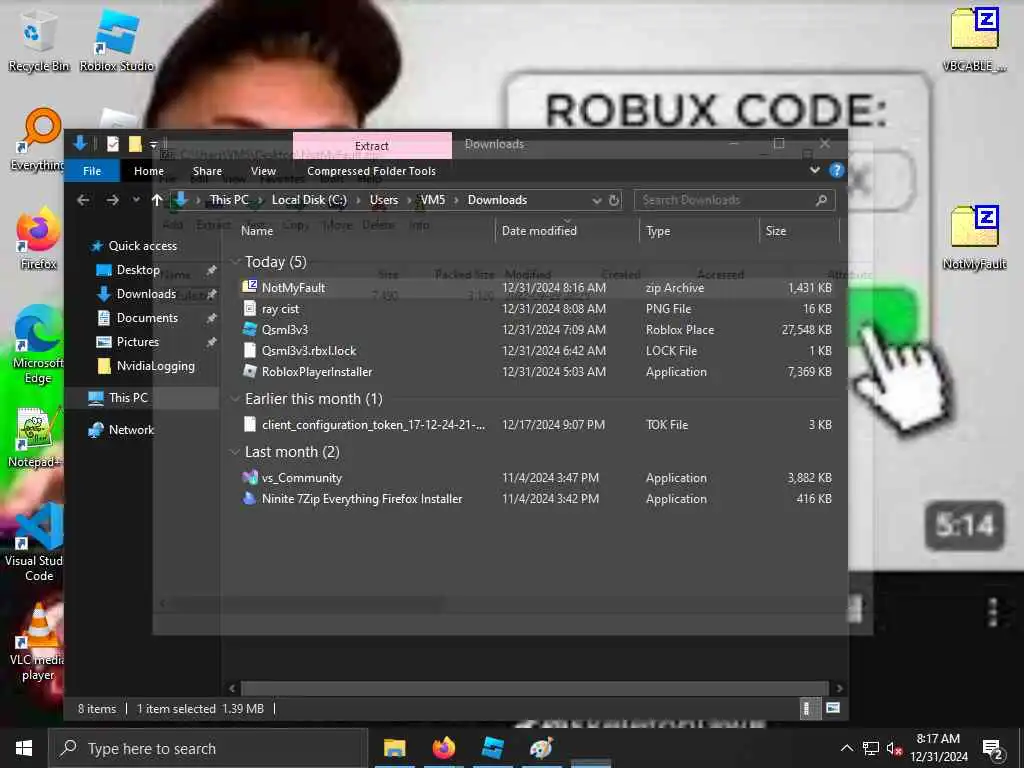Image resolution: width=1024 pixels, height=768 pixels.
Task: Open the recent locations dropdown arrow
Action: pyautogui.click(x=136, y=200)
